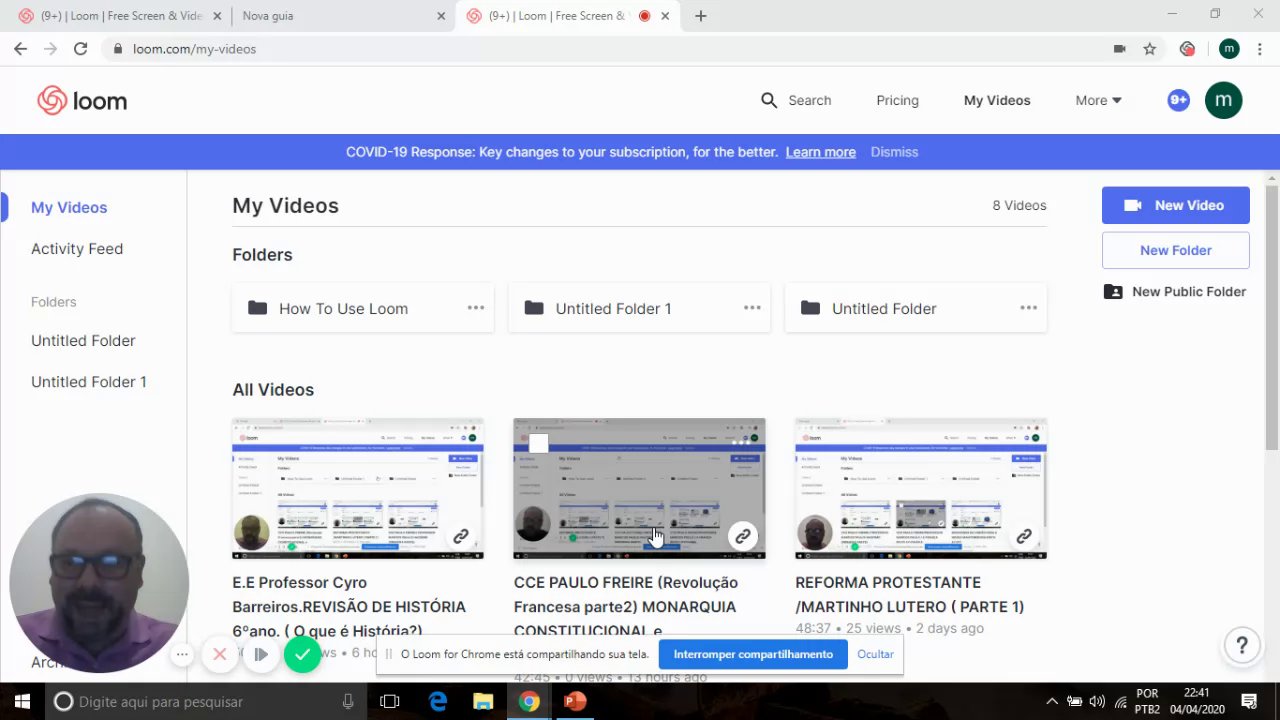
Task: Create a New Public Folder
Action: pyautogui.click(x=1175, y=291)
